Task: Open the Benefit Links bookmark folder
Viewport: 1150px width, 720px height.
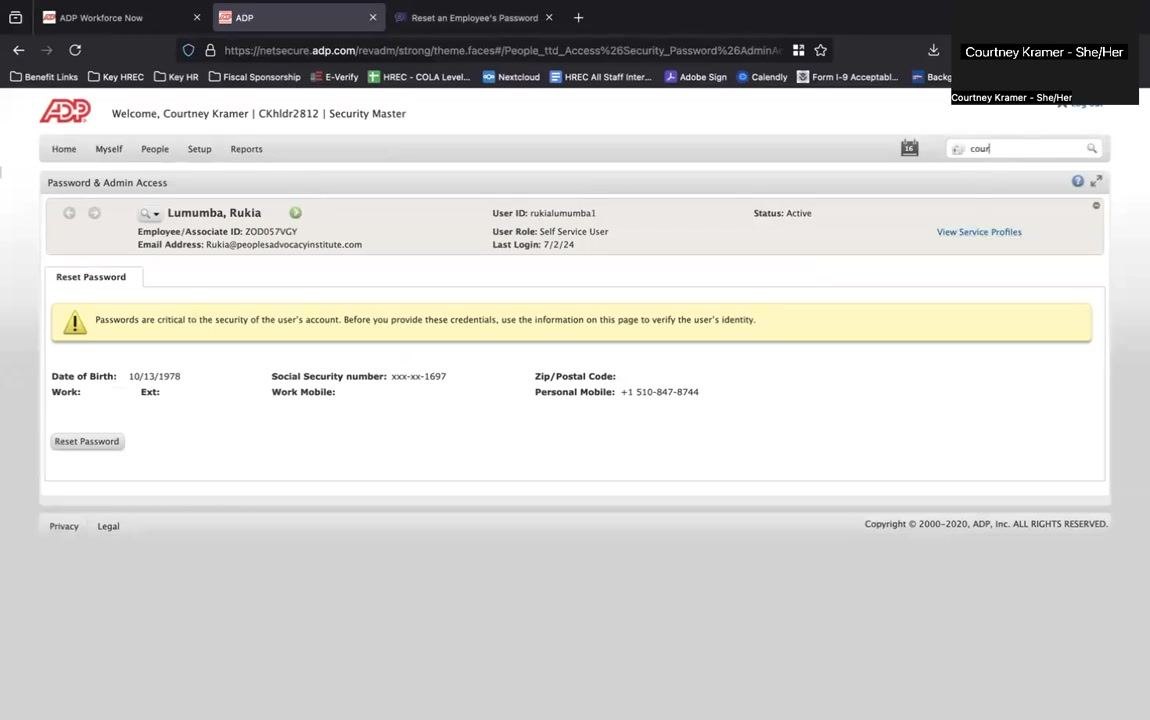Action: coord(44,77)
